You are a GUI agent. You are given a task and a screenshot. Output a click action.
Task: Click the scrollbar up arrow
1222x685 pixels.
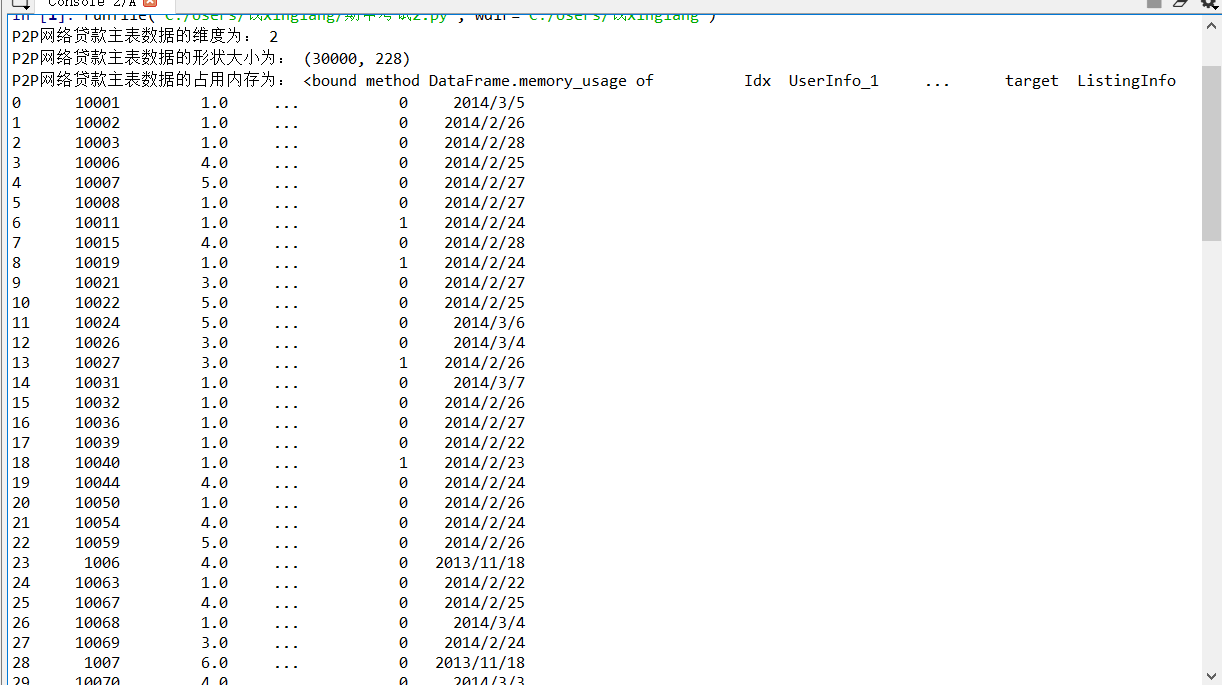coord(1211,24)
